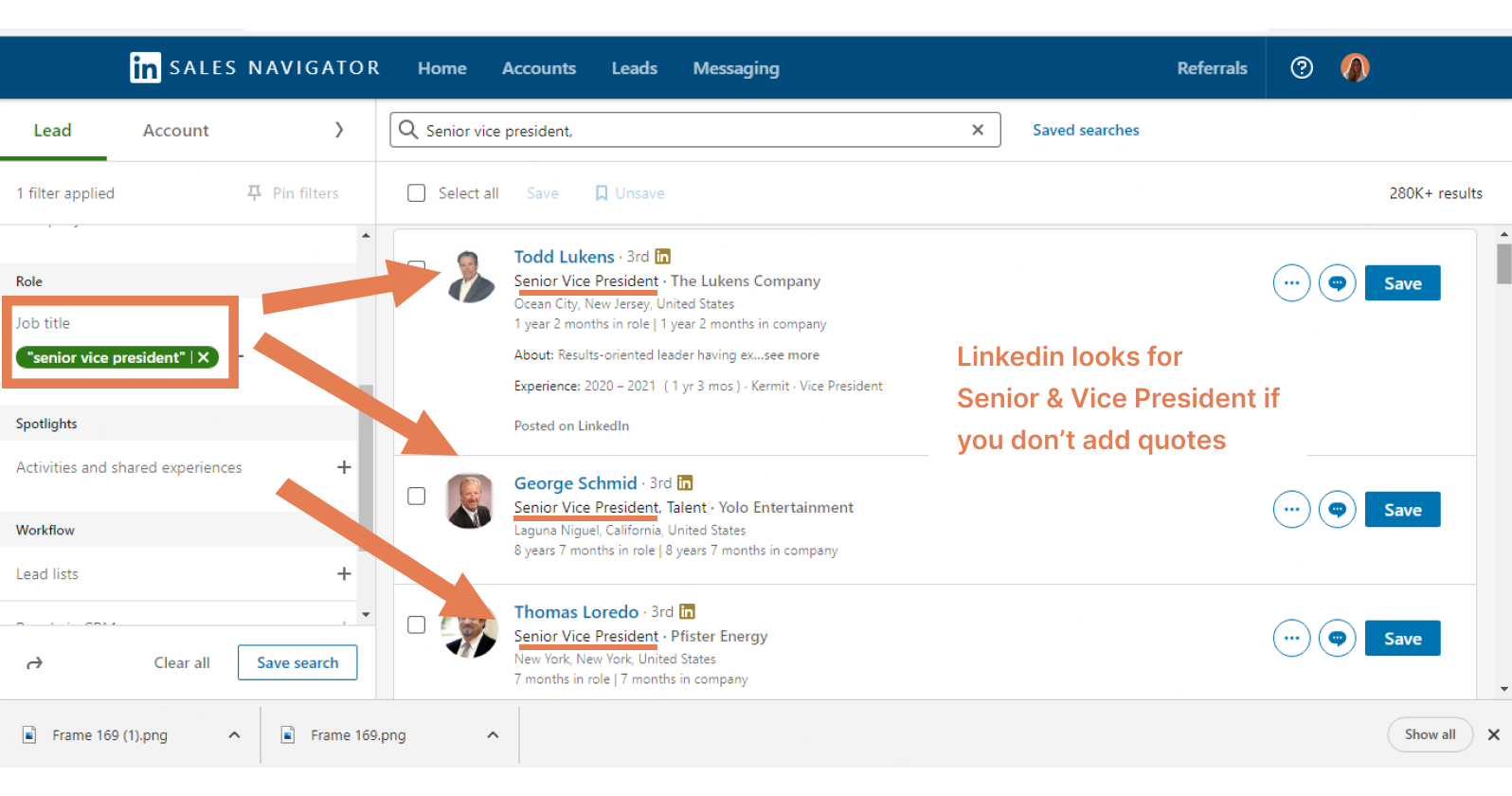Add Lead lists filter with plus
This screenshot has width=1512, height=796.
coord(344,573)
